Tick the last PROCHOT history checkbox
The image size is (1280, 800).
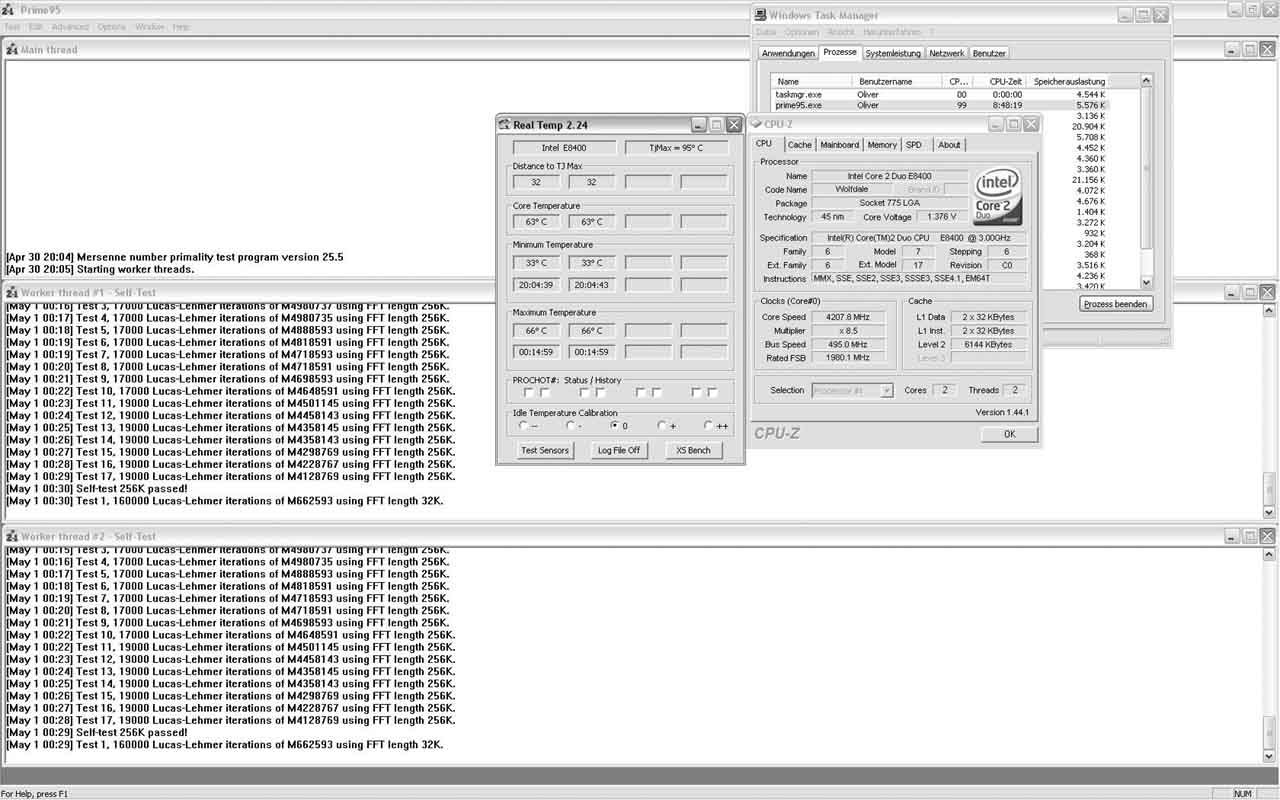[712, 393]
